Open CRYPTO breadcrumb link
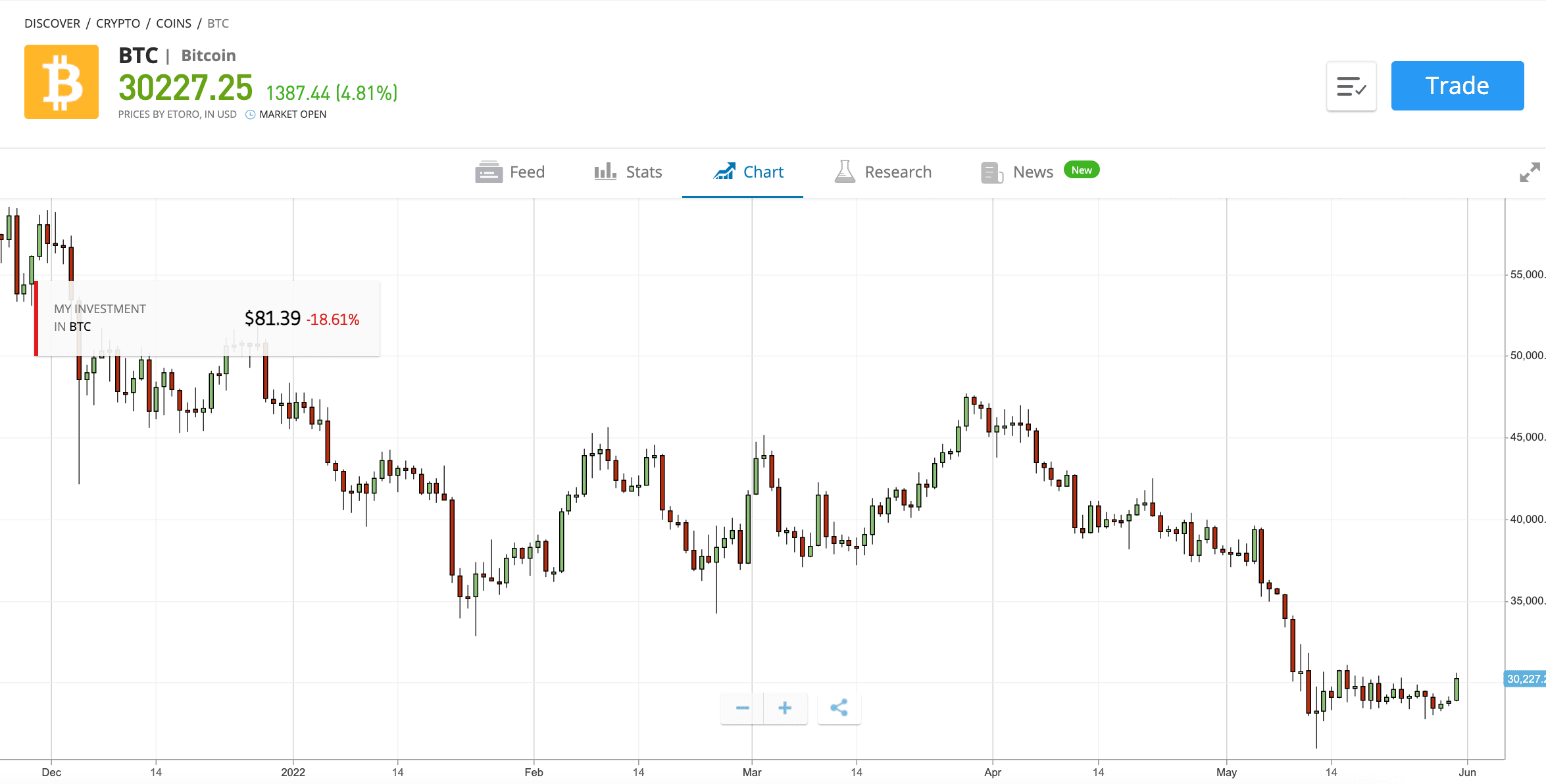The width and height of the screenshot is (1546, 784). [x=118, y=24]
